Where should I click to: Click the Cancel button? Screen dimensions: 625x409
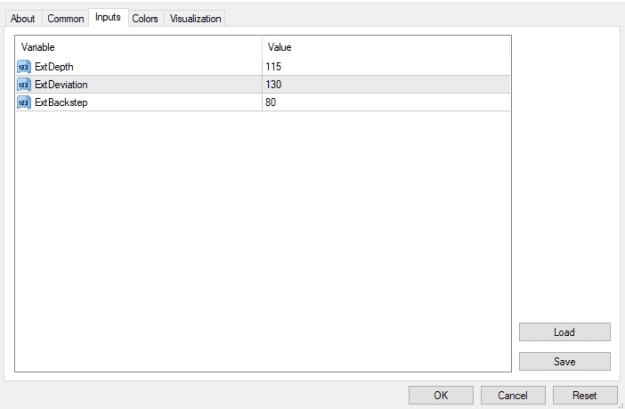point(513,395)
